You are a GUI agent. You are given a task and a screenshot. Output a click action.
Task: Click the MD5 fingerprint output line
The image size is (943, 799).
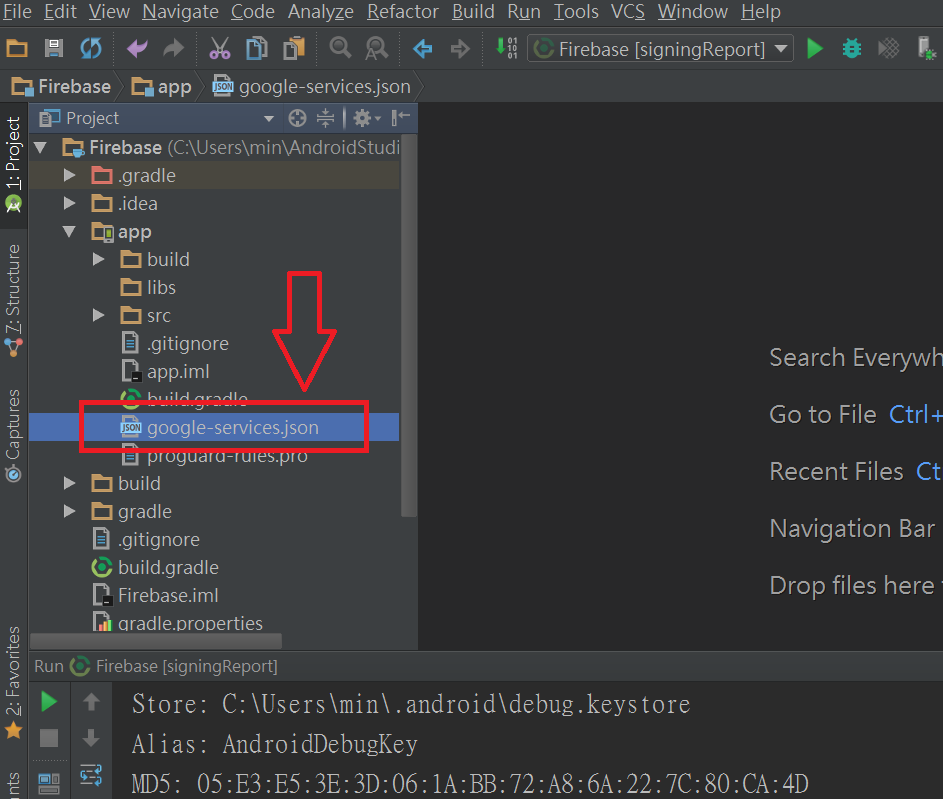click(470, 784)
